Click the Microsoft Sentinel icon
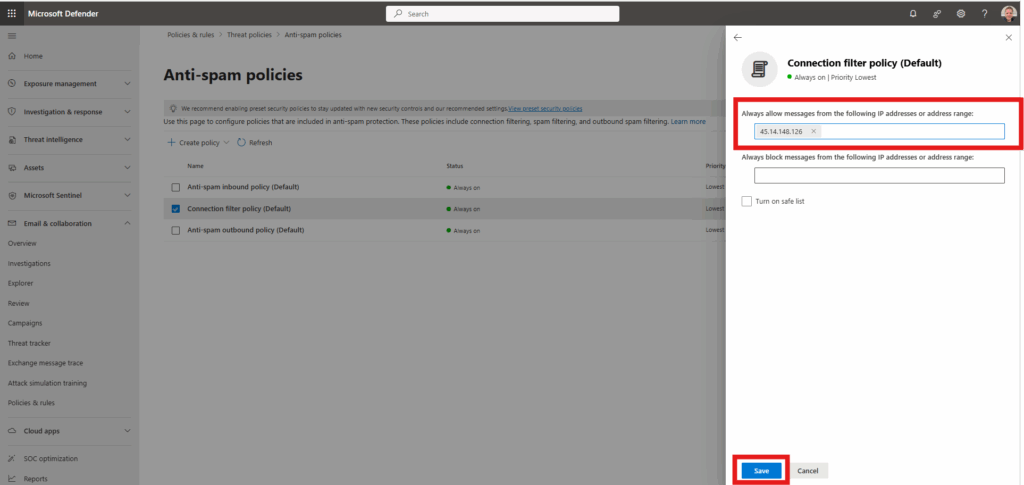This screenshot has height=485, width=1024. pos(12,195)
